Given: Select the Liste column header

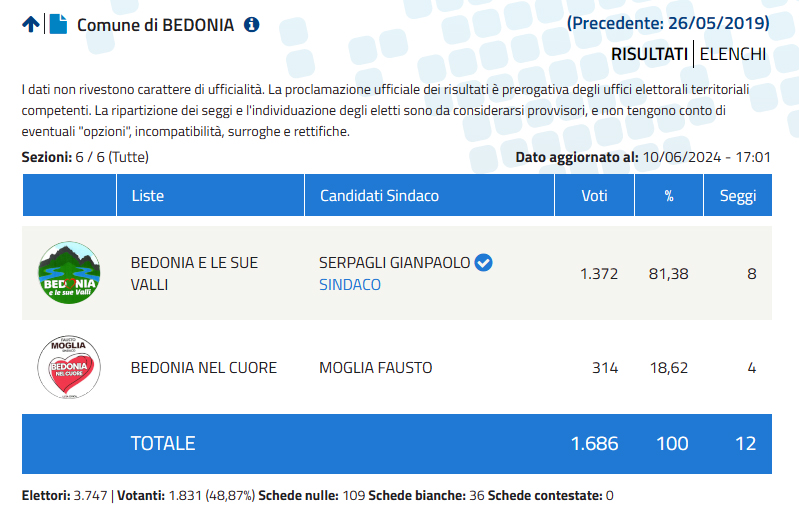Looking at the screenshot, I should [x=210, y=195].
